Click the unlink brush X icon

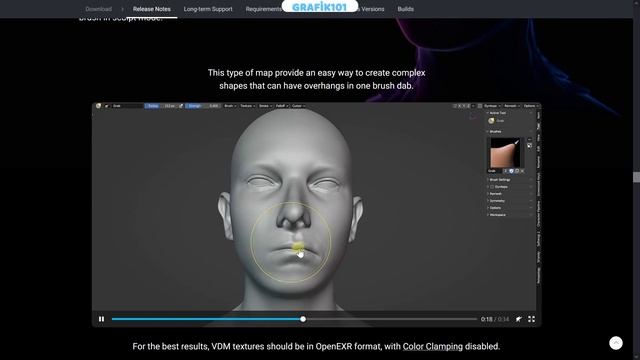tap(522, 171)
